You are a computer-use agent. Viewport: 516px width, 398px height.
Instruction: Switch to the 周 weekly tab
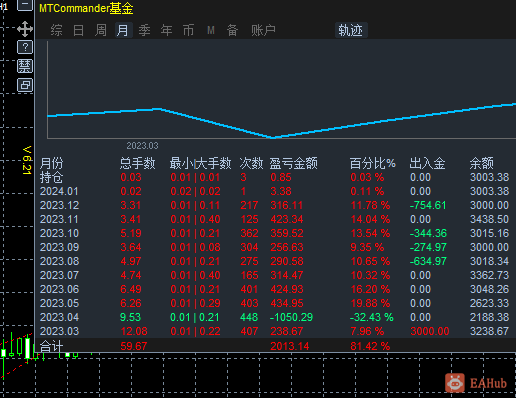coord(100,30)
